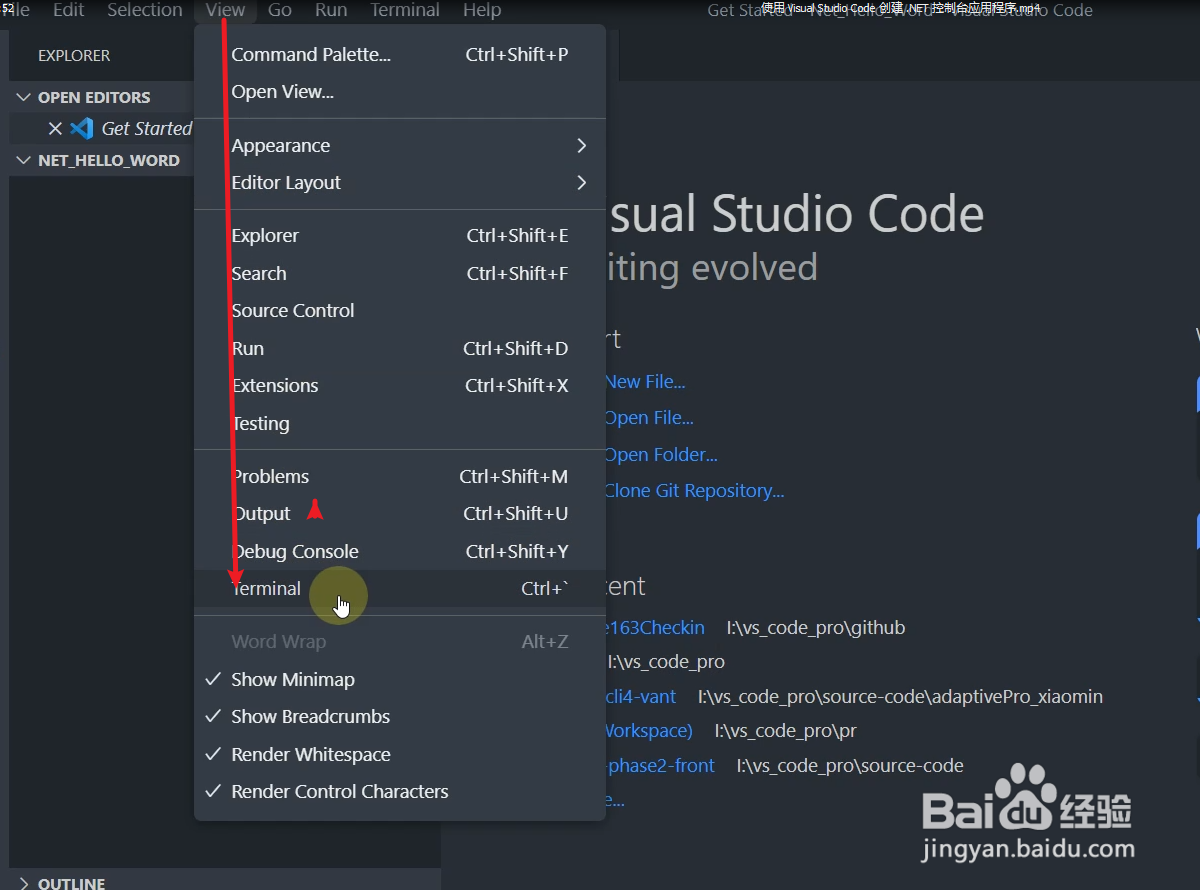Image resolution: width=1200 pixels, height=890 pixels.
Task: Expand the Appearance submenu arrow
Action: click(x=582, y=146)
